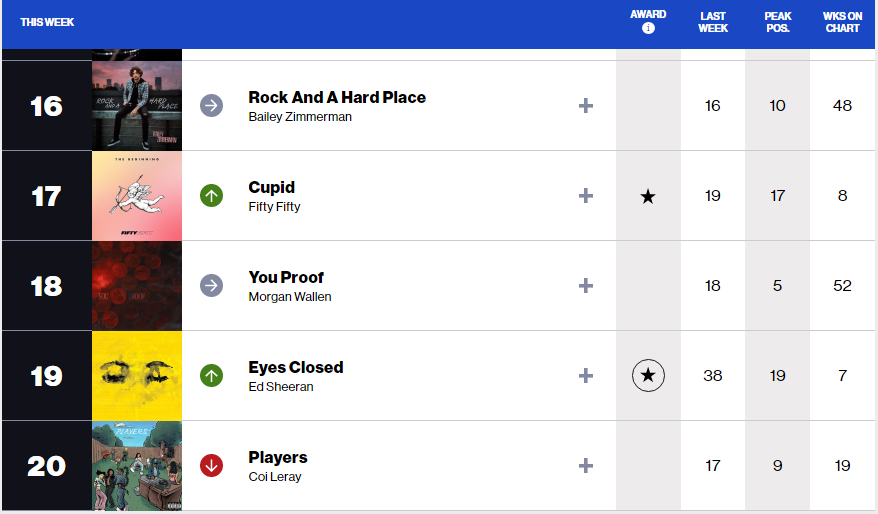Expand Players entry with plus icon
878x514 pixels.
click(586, 465)
